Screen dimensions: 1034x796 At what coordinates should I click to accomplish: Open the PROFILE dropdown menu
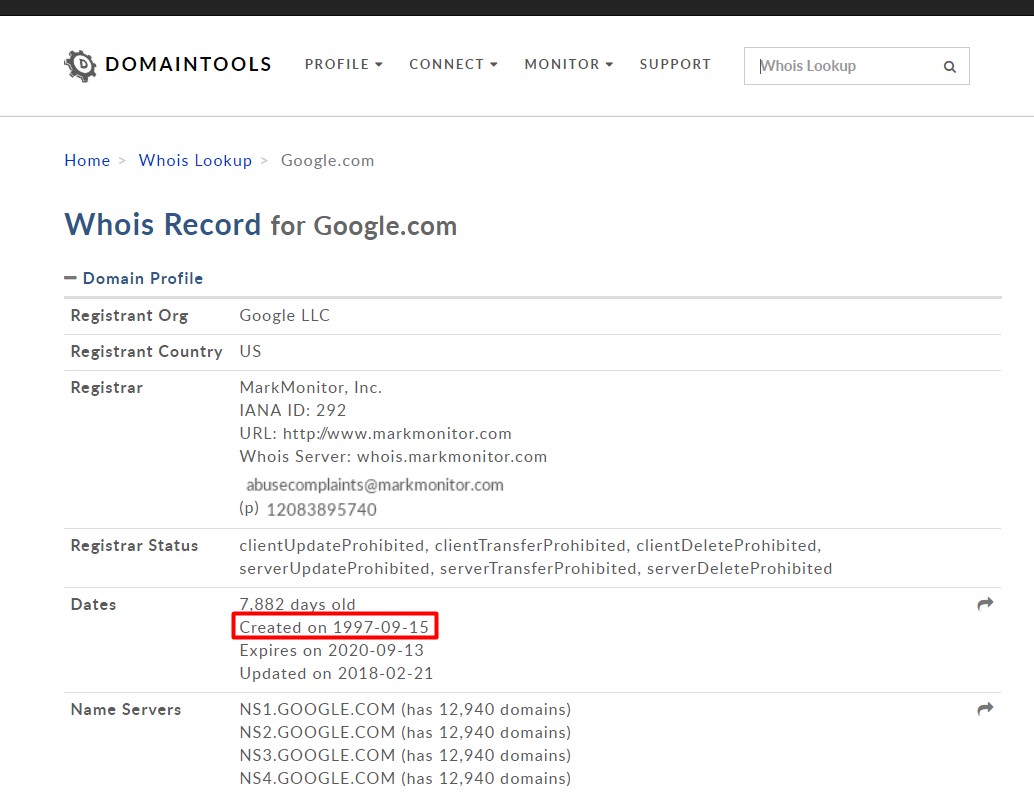343,64
